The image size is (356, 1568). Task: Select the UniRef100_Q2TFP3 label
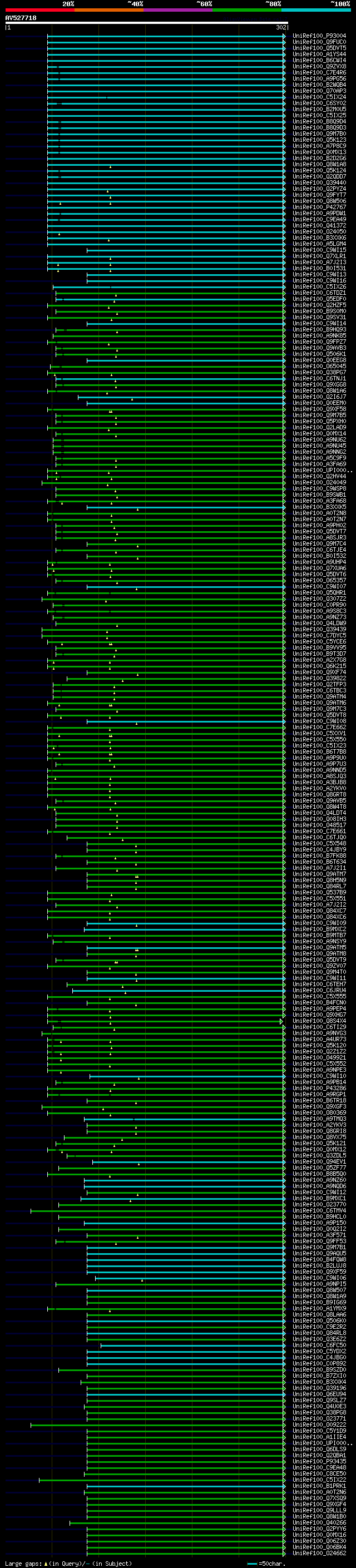pyautogui.click(x=319, y=684)
